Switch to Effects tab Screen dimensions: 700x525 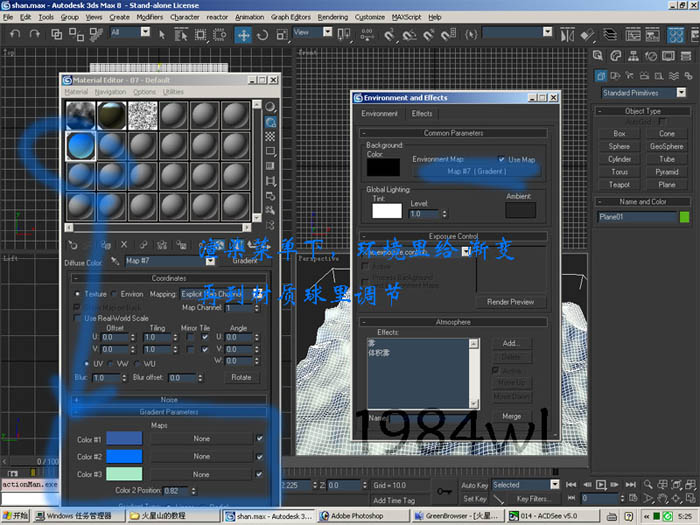tap(422, 113)
